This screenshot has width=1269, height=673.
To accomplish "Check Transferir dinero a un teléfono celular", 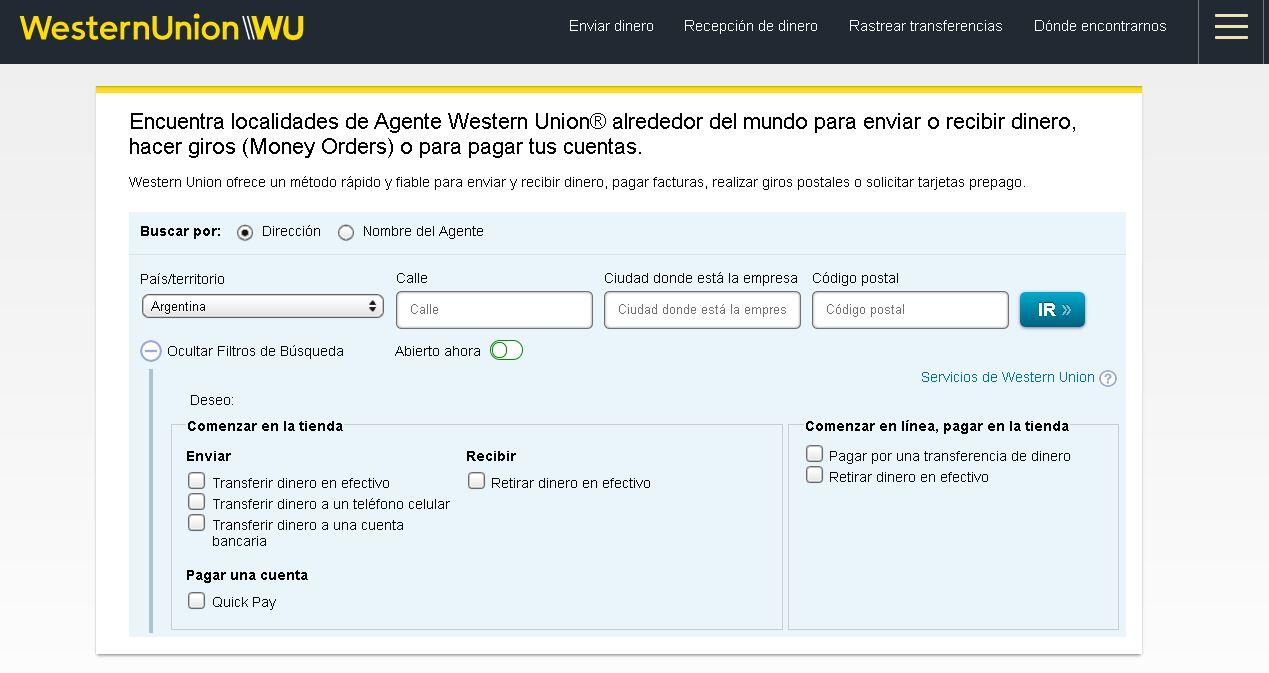I will 197,502.
